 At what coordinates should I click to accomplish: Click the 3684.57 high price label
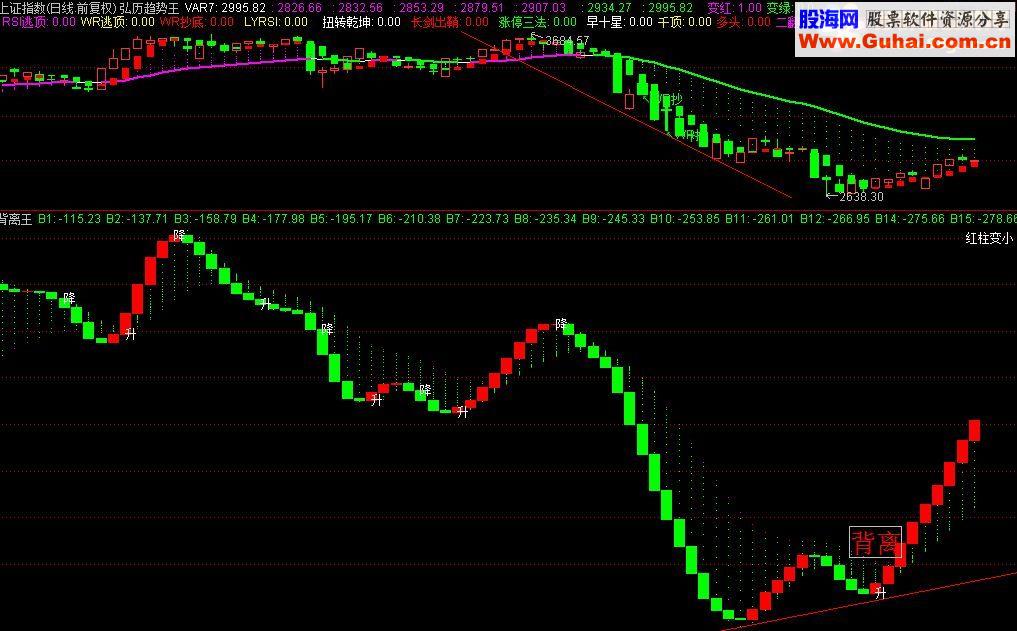(x=567, y=40)
